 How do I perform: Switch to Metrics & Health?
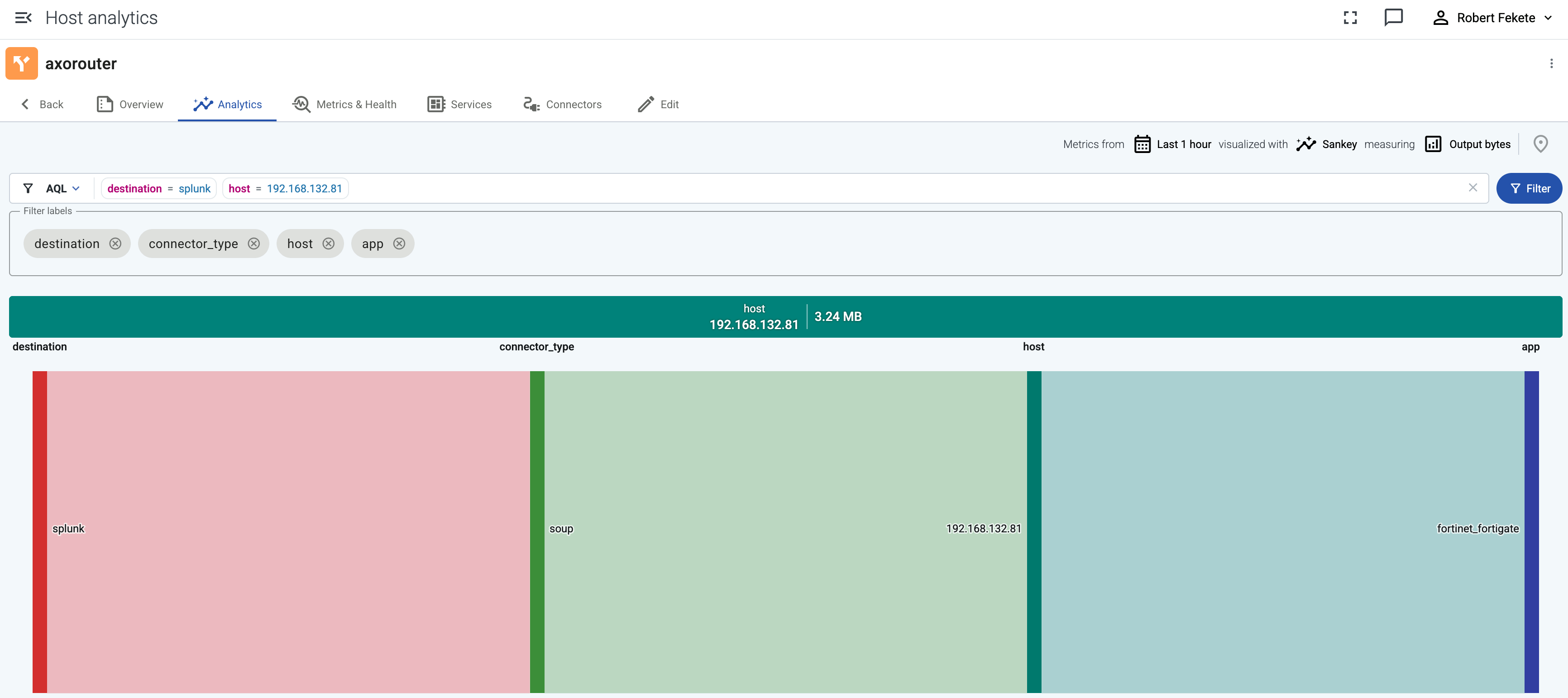344,104
